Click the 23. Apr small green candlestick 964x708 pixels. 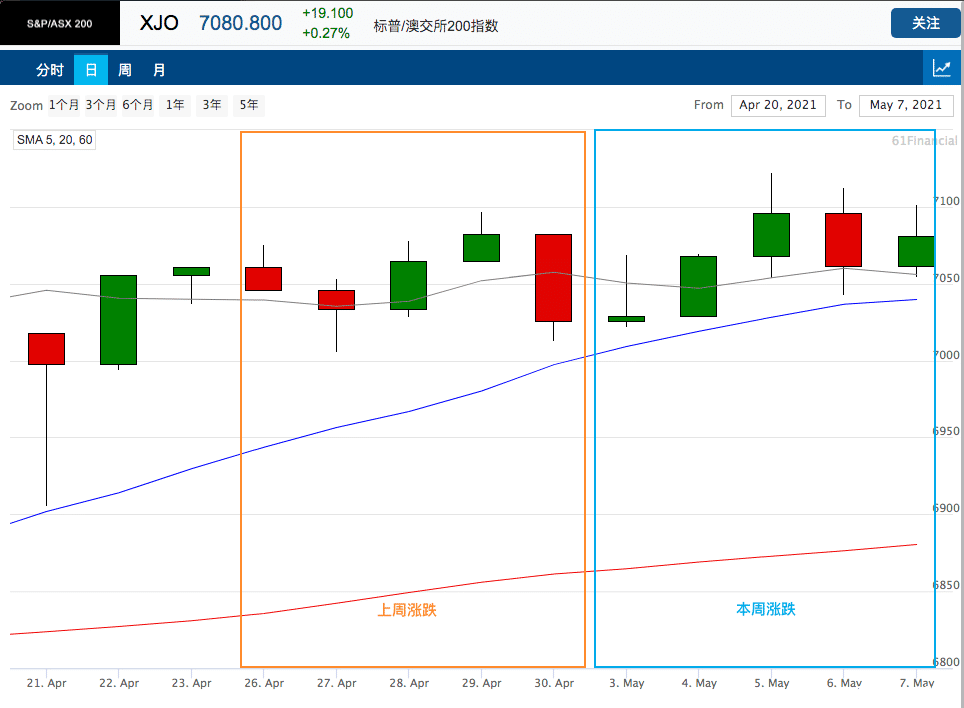(x=191, y=272)
